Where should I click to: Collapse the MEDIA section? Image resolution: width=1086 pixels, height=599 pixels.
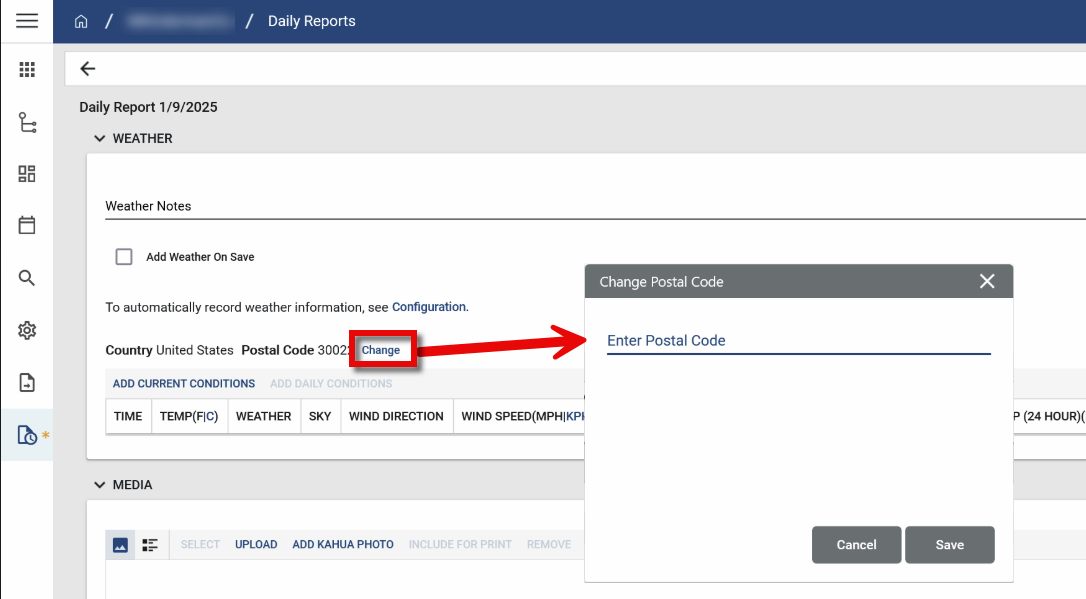[x=99, y=485]
